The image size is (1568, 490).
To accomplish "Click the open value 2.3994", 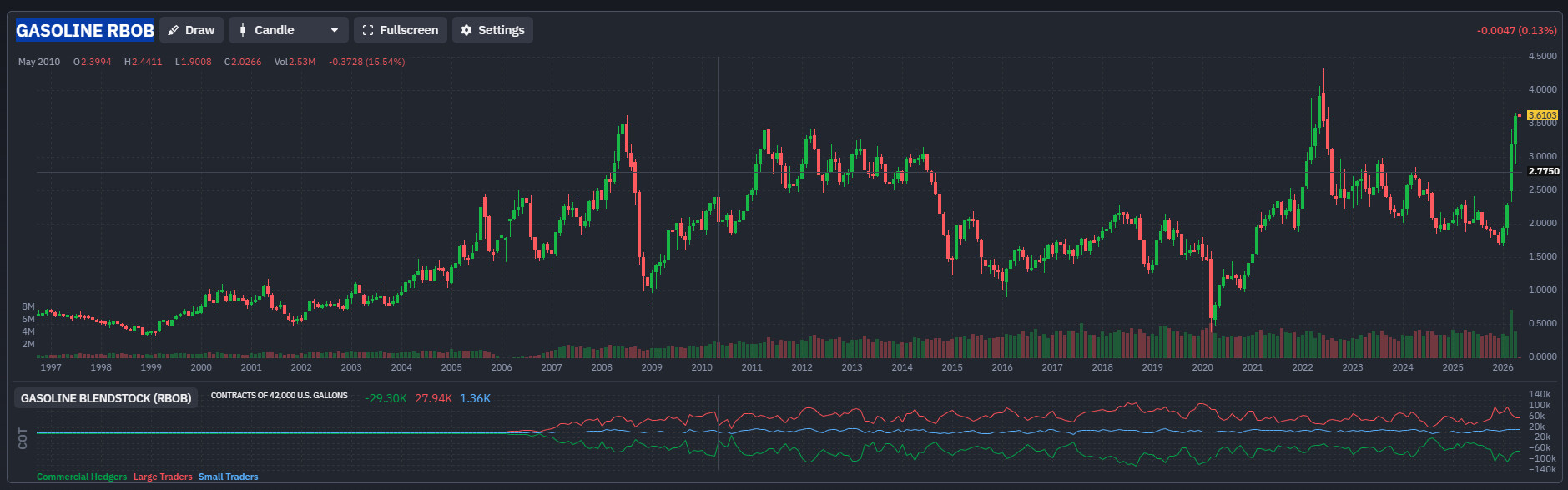I will (x=96, y=62).
